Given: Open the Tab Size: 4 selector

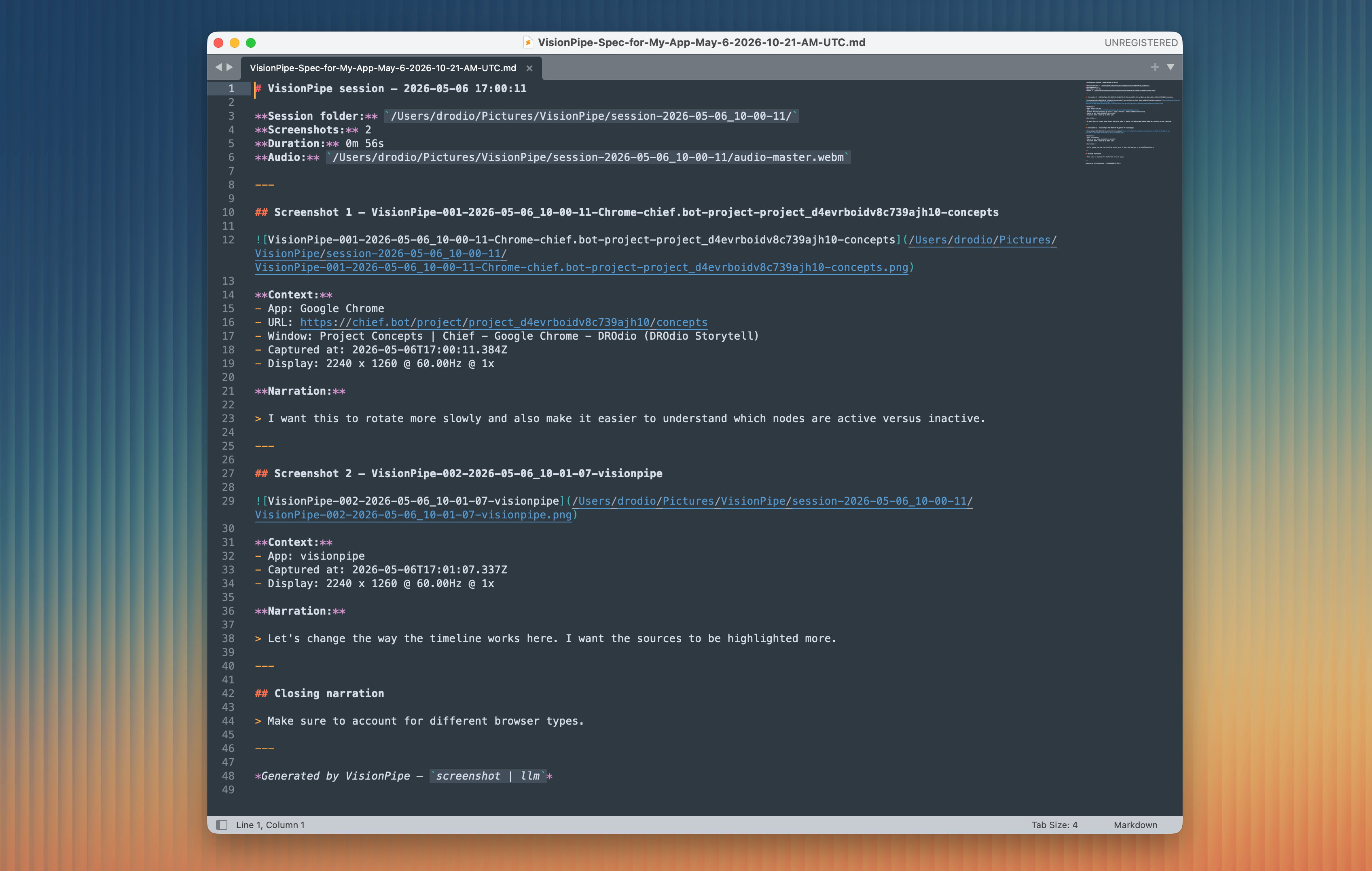Looking at the screenshot, I should click(x=1054, y=824).
